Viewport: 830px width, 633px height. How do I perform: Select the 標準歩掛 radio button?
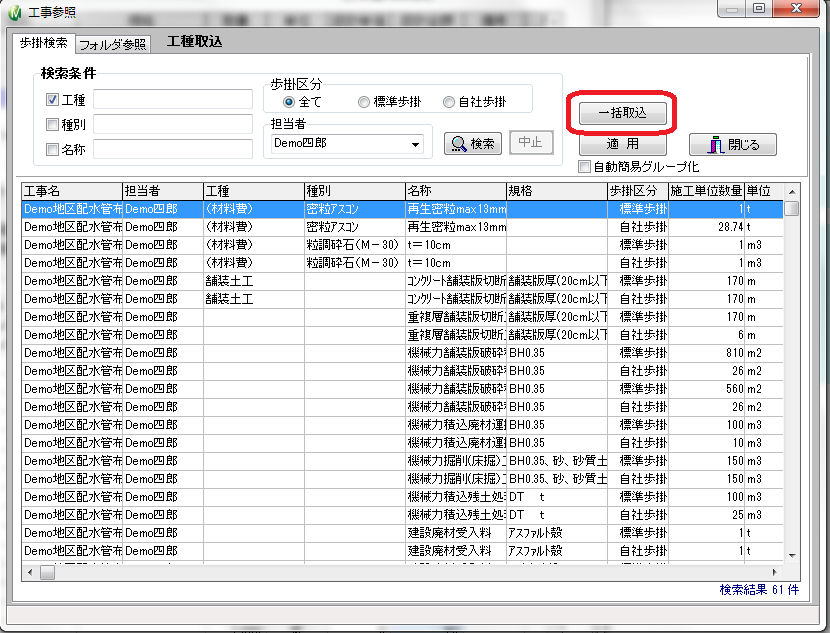[x=363, y=102]
